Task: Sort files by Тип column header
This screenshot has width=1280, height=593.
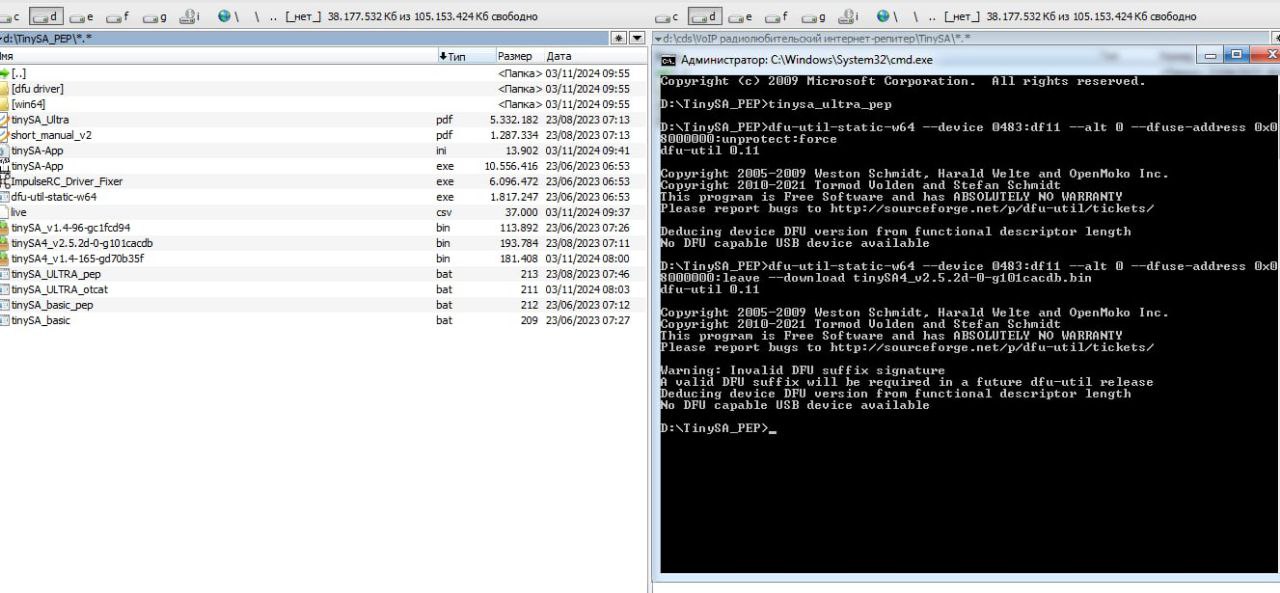Action: coord(456,56)
